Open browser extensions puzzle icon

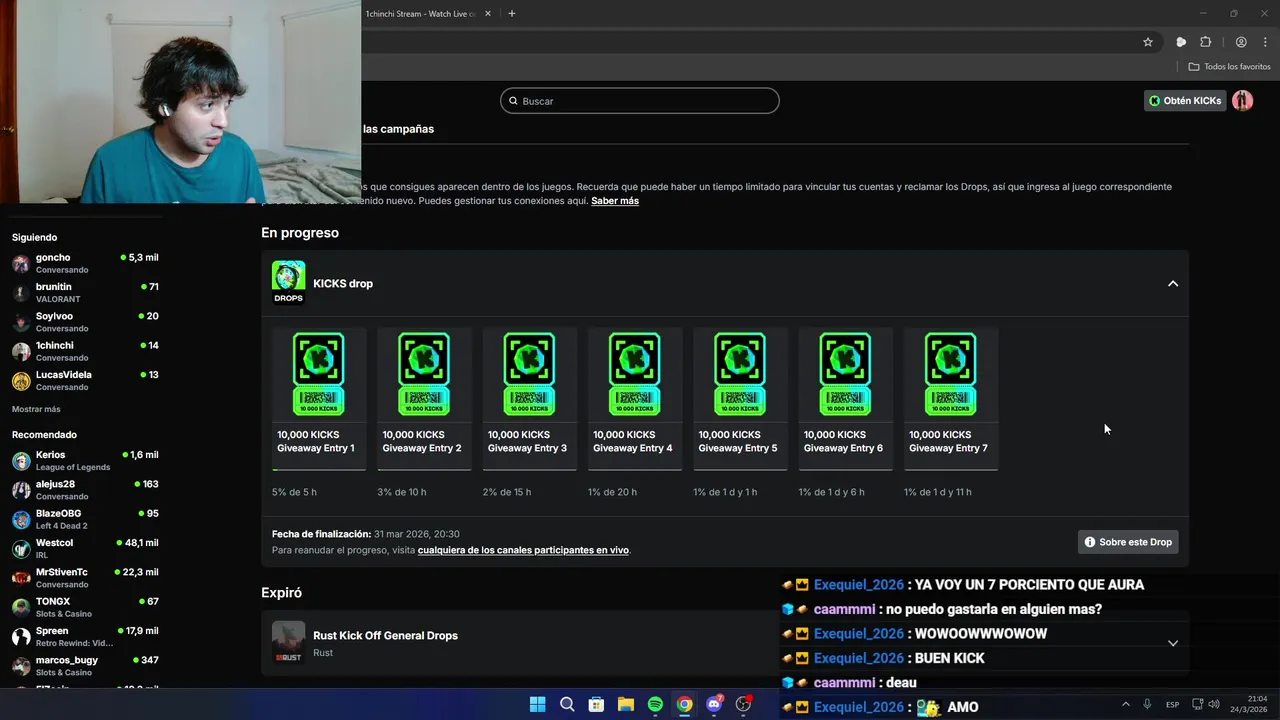click(x=1205, y=42)
